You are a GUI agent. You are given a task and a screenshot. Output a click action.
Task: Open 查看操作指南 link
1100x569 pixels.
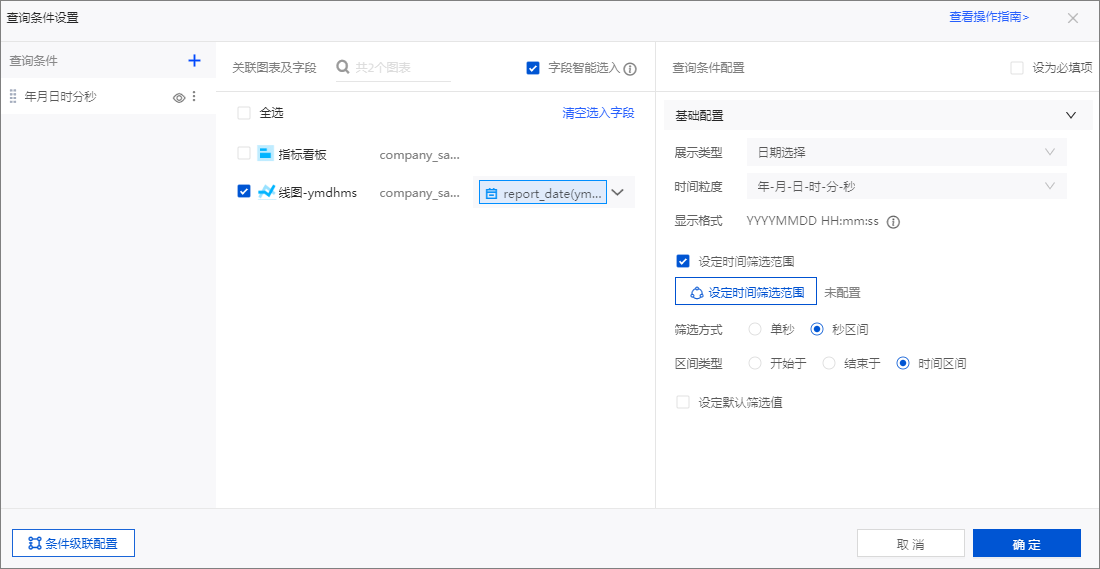point(989,18)
